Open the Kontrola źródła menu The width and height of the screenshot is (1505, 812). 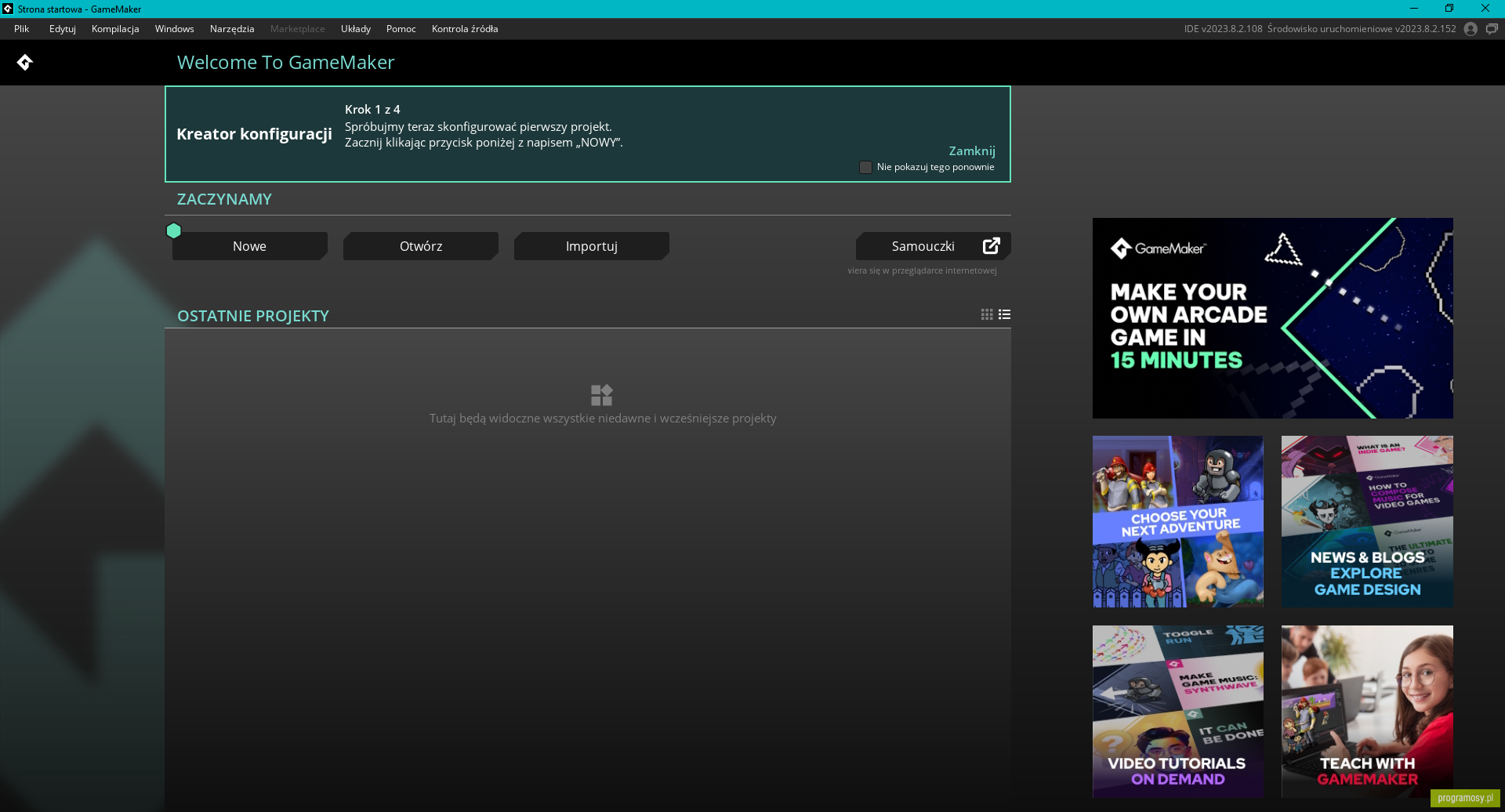point(465,29)
